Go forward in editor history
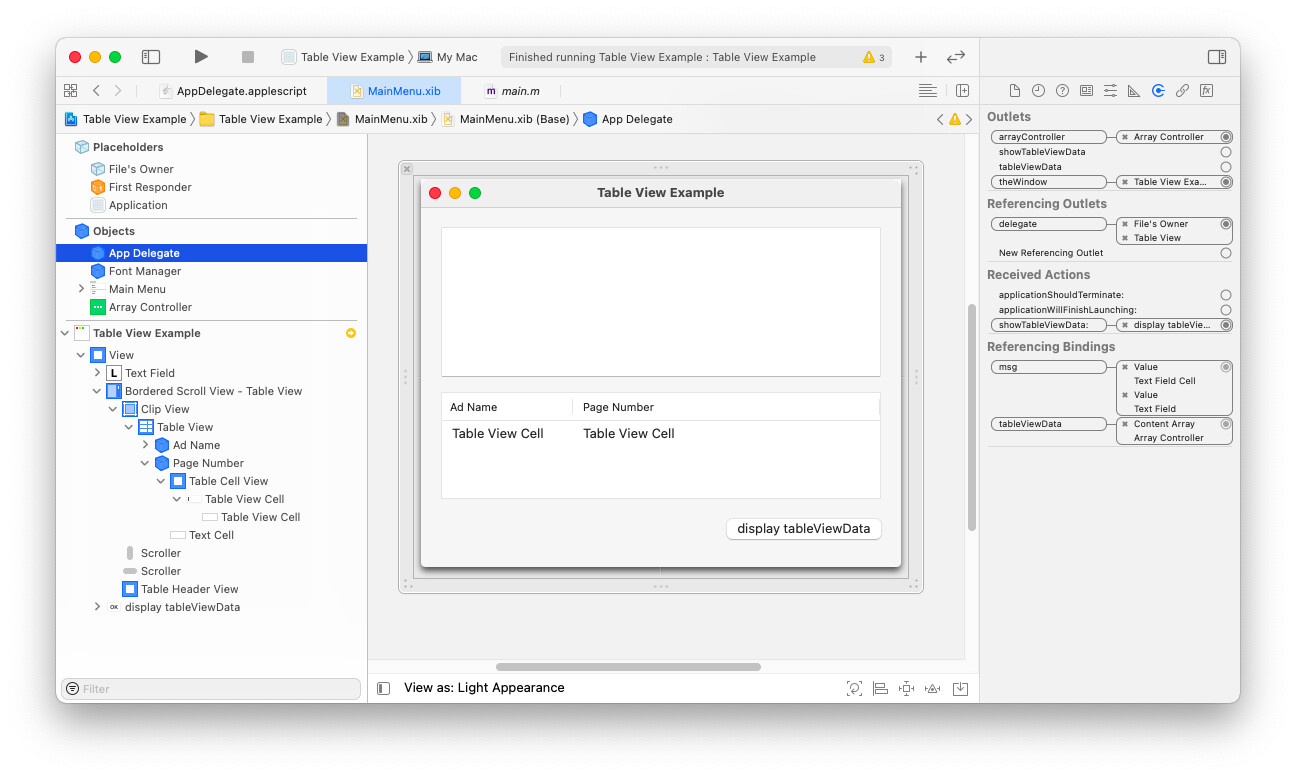Screen dimensions: 1296x777 click(118, 90)
